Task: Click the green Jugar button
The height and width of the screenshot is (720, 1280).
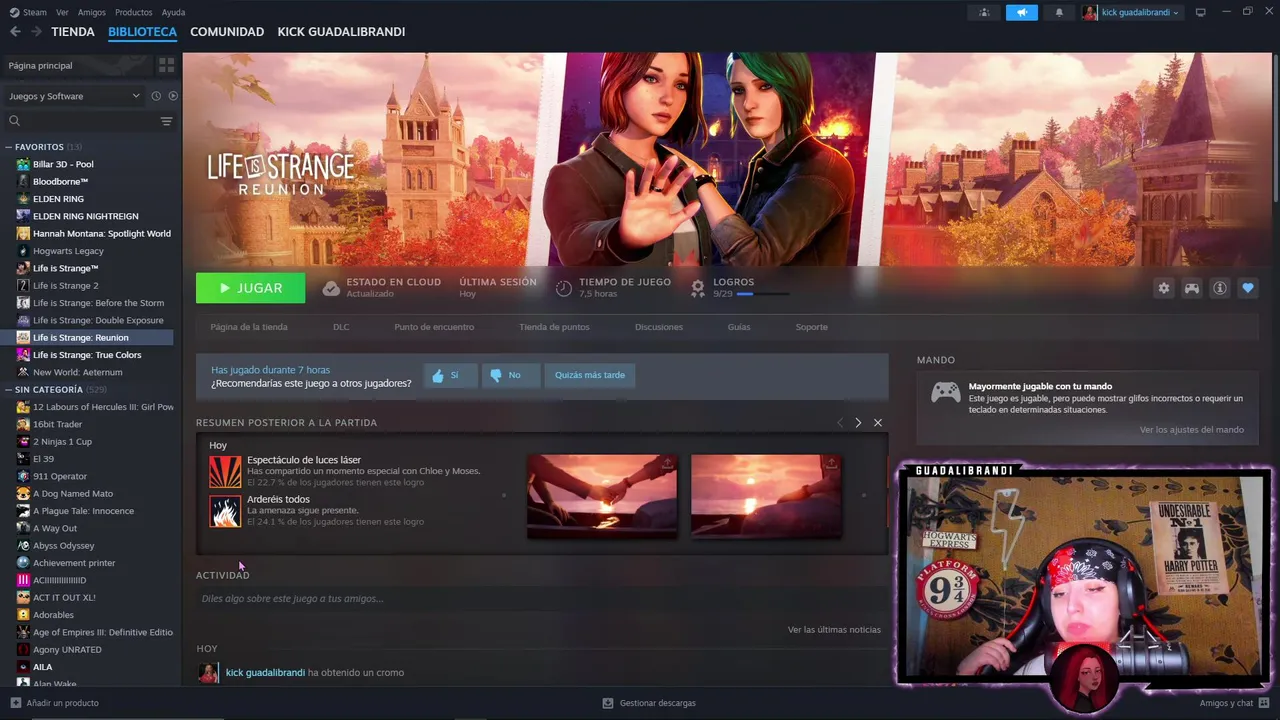Action: click(251, 288)
